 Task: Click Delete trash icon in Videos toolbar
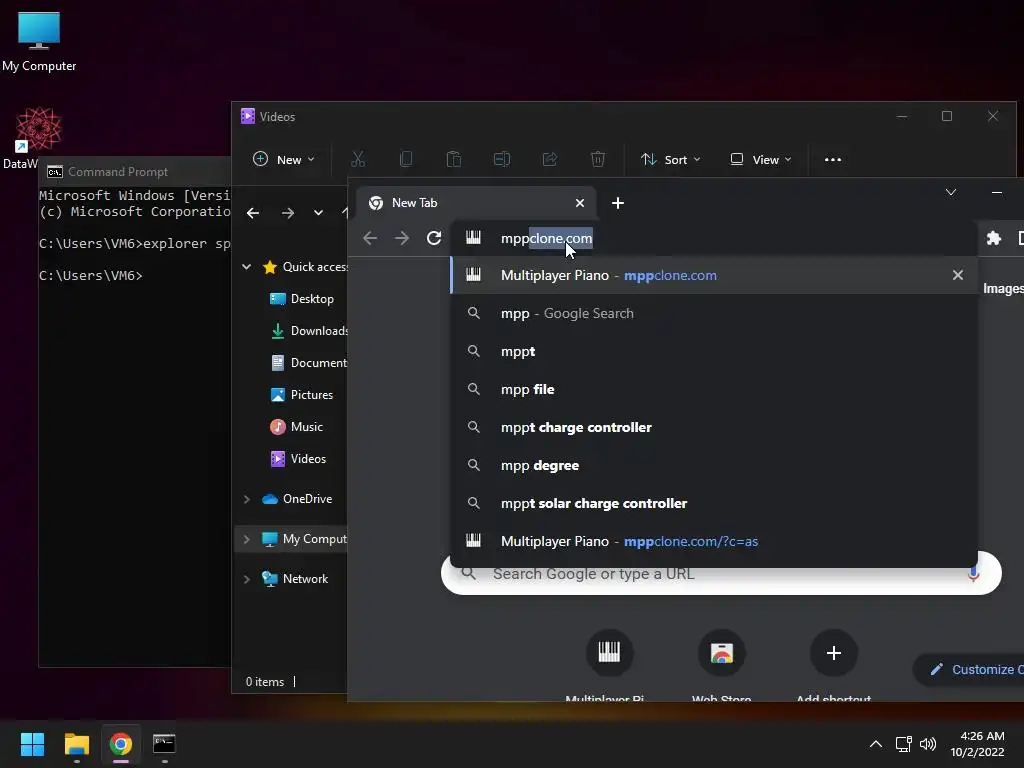point(598,159)
